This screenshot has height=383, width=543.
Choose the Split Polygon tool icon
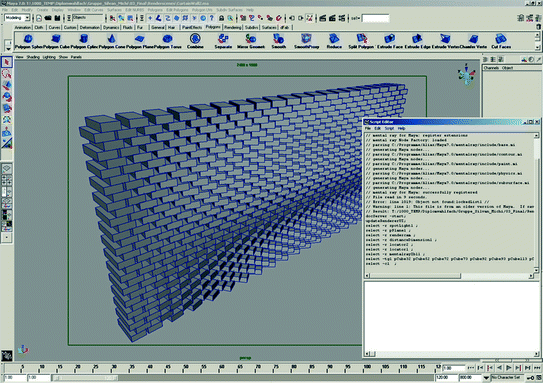(x=362, y=39)
